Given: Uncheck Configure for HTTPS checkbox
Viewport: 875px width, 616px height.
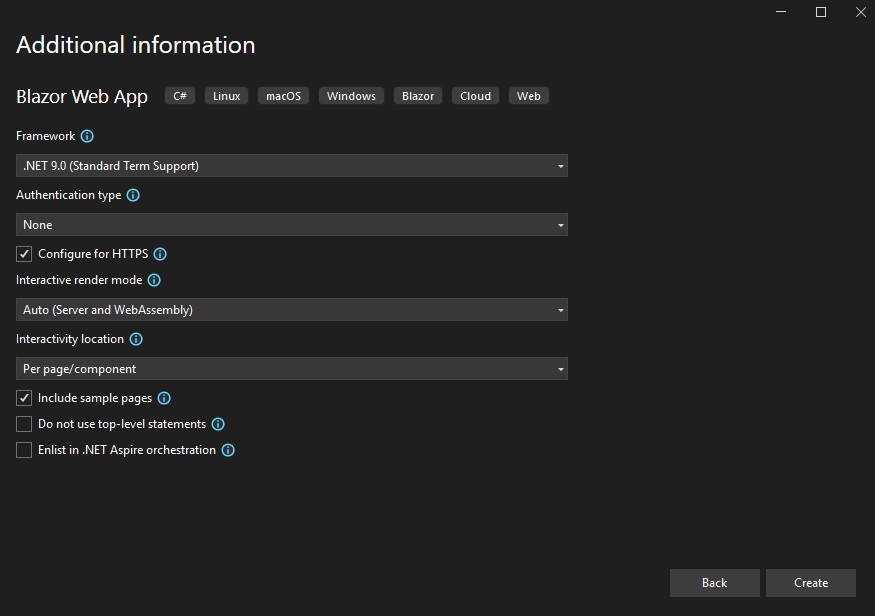Looking at the screenshot, I should (x=24, y=254).
